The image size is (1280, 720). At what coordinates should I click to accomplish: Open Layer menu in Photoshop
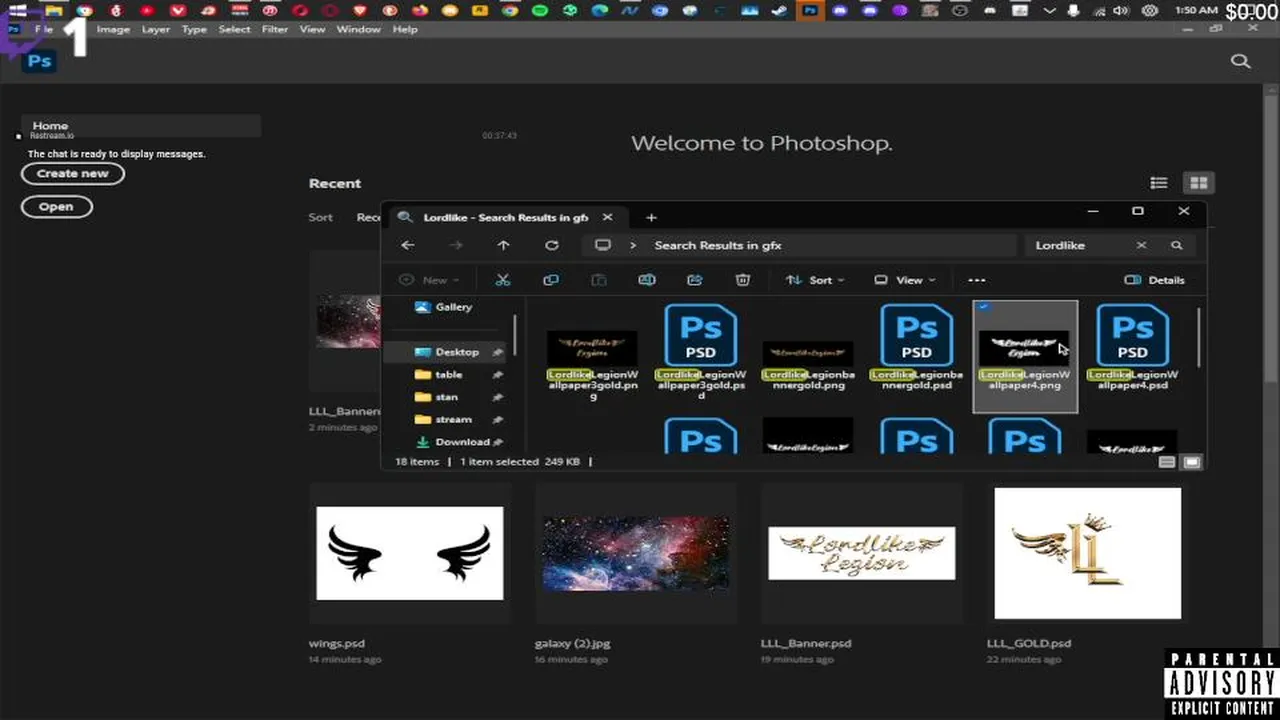tap(155, 29)
